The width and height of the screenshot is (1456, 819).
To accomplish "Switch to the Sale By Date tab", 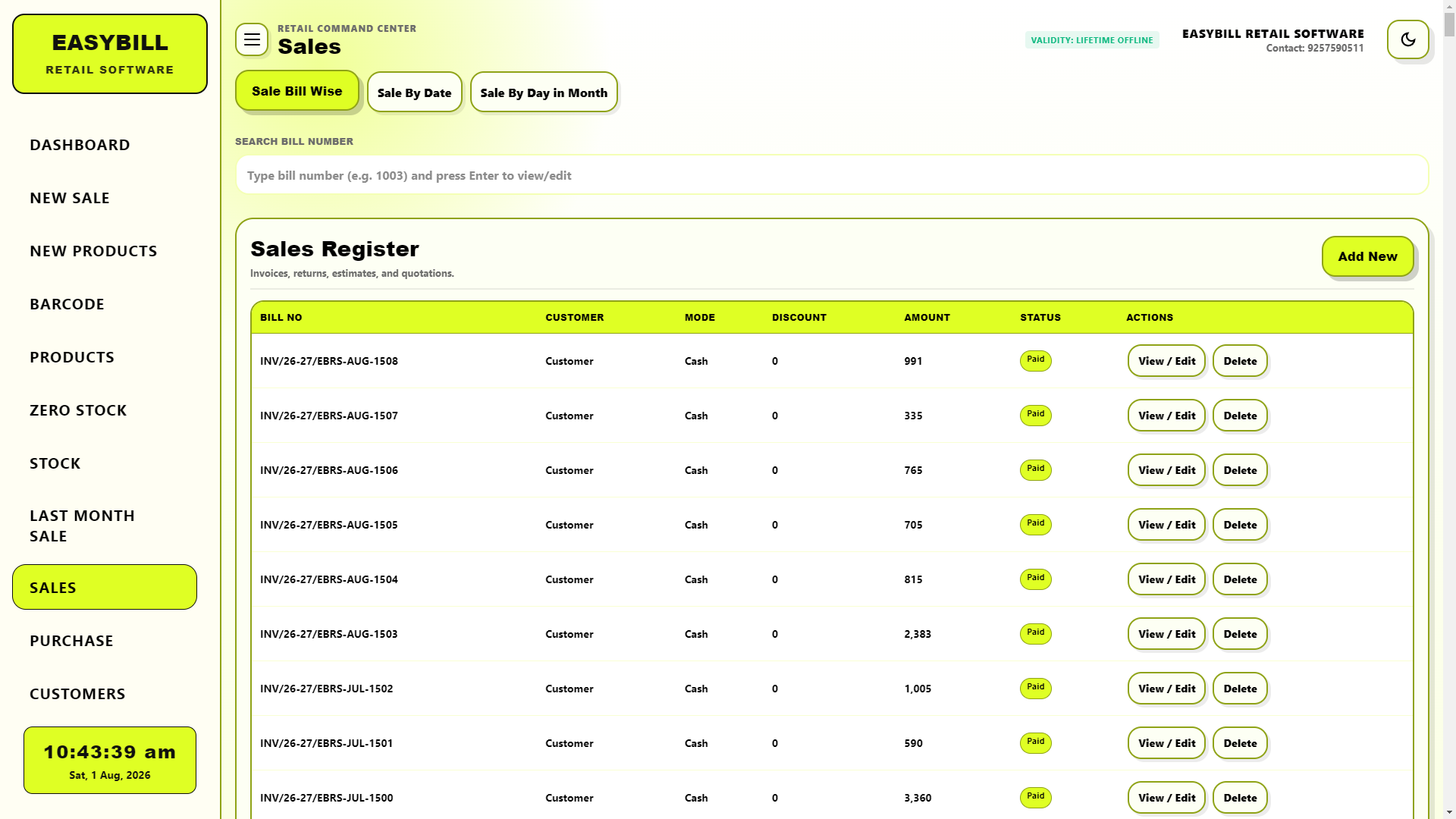I will click(414, 93).
